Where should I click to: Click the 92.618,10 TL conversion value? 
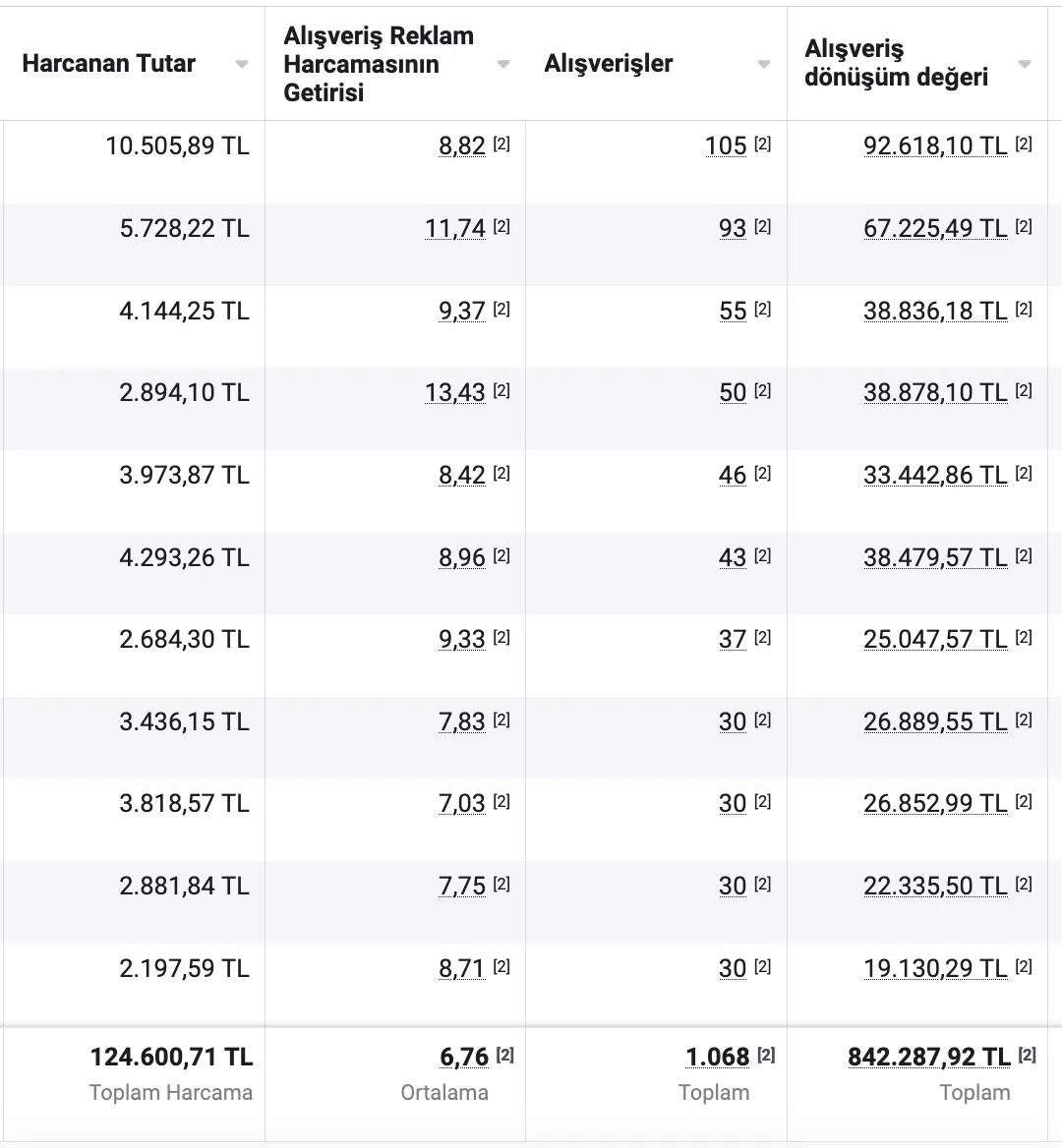pos(935,145)
